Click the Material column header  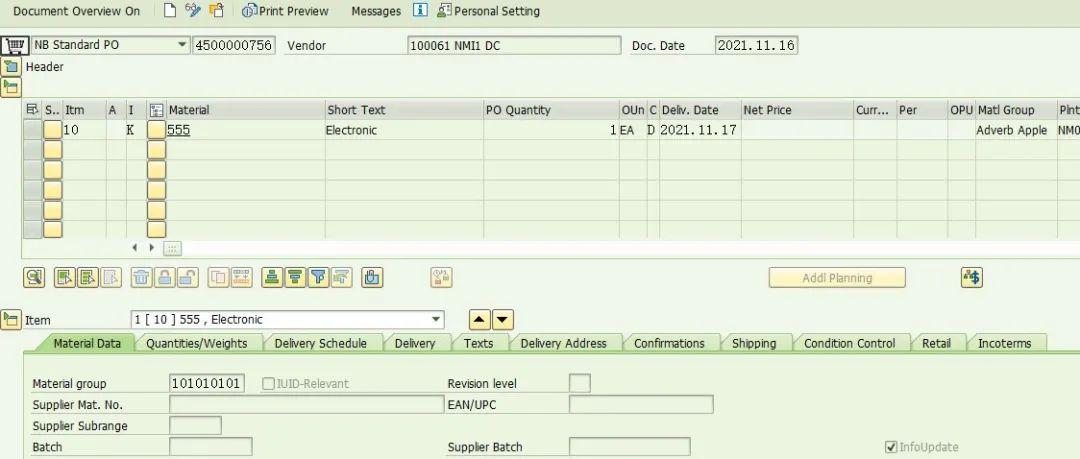245,110
